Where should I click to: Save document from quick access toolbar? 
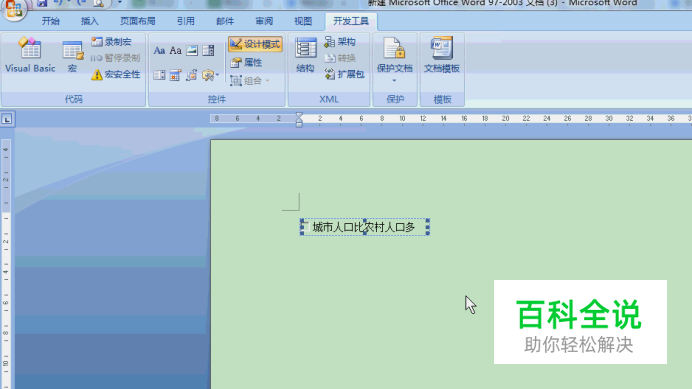tap(42, 3)
